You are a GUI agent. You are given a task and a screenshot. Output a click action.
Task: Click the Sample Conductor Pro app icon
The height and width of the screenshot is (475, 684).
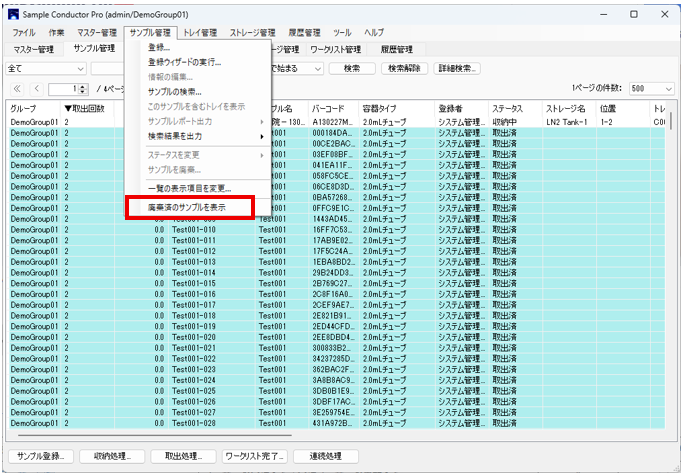(14, 15)
